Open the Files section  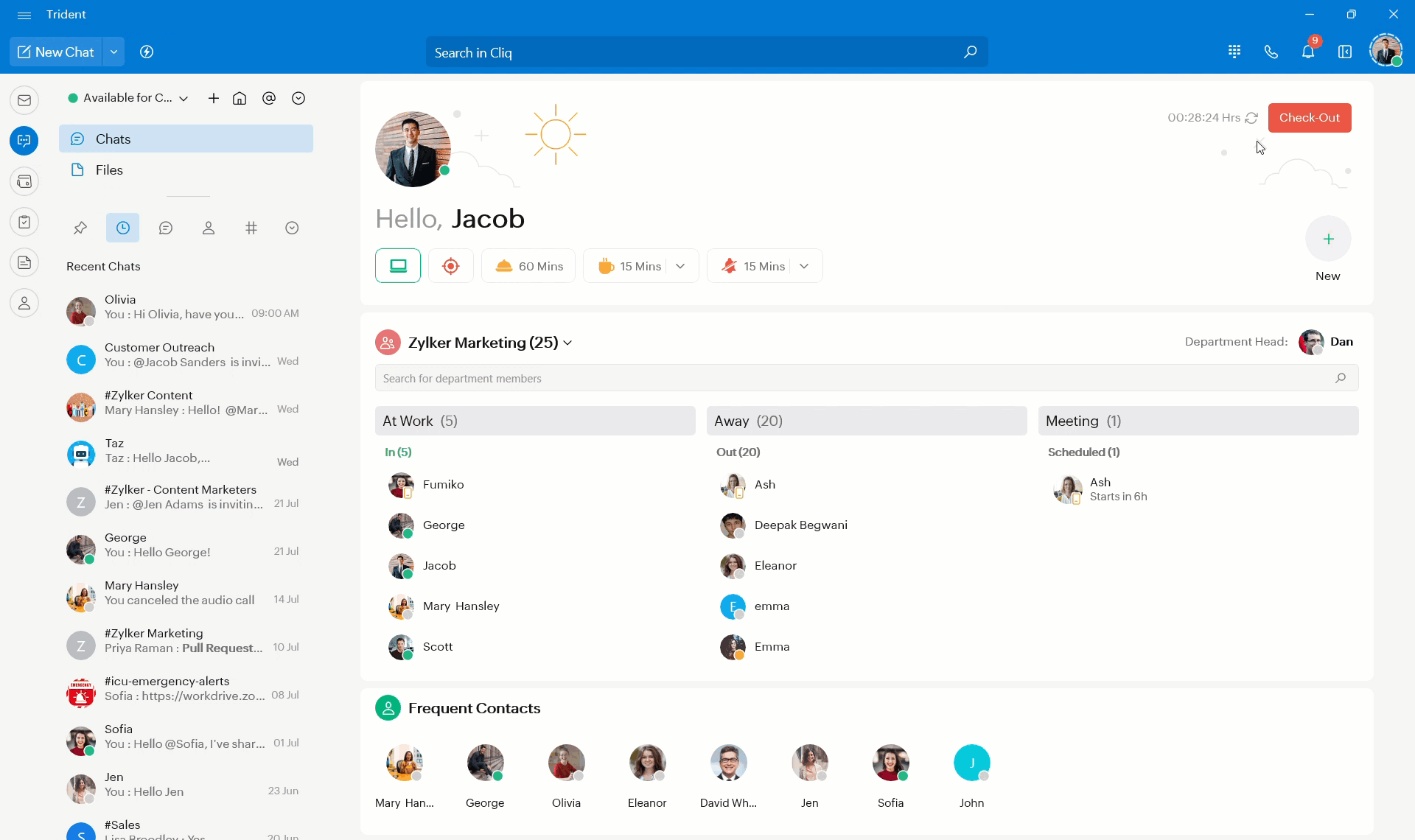tap(109, 170)
